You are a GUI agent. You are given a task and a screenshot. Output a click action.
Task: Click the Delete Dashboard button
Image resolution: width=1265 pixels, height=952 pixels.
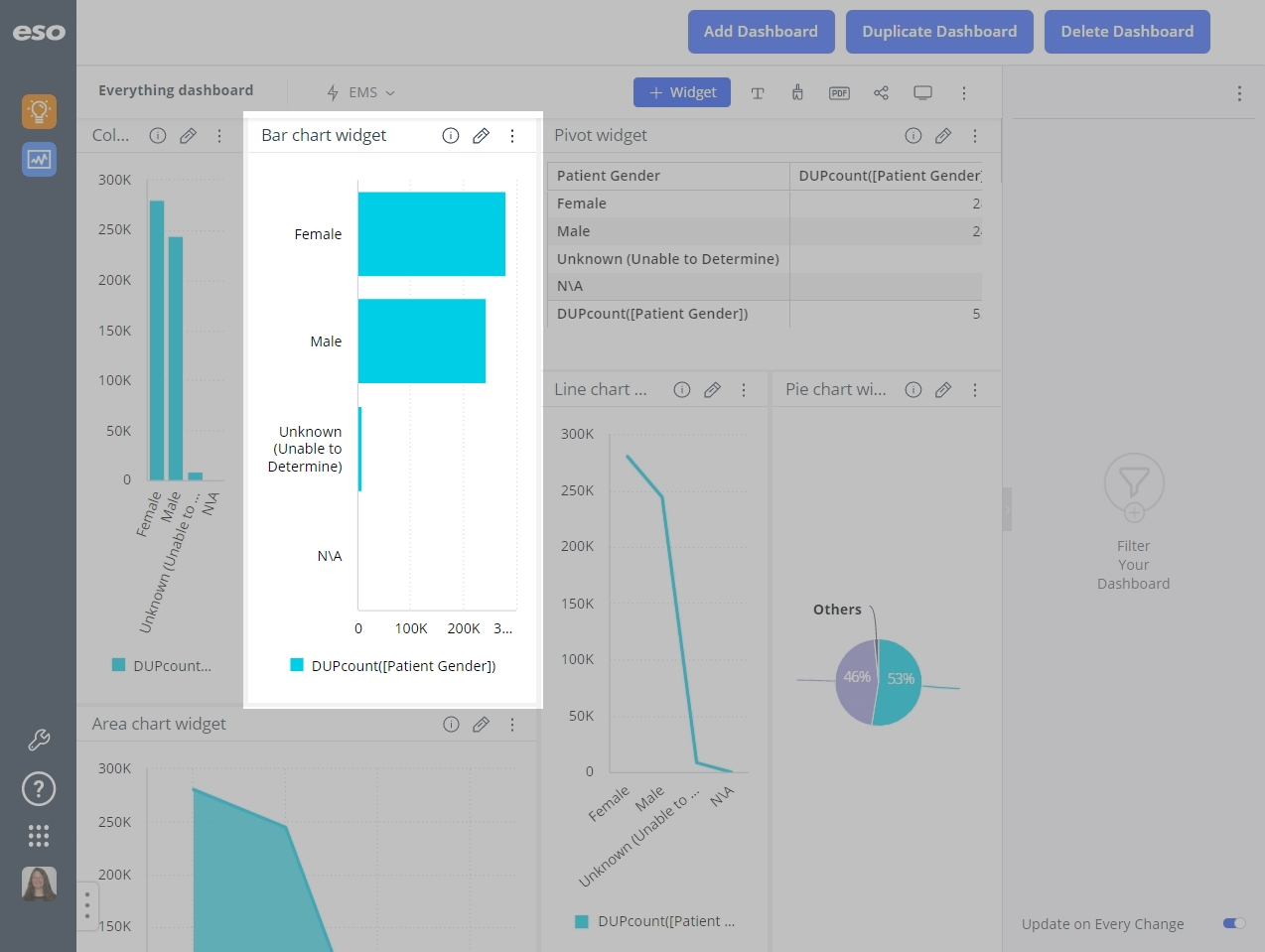click(x=1127, y=32)
